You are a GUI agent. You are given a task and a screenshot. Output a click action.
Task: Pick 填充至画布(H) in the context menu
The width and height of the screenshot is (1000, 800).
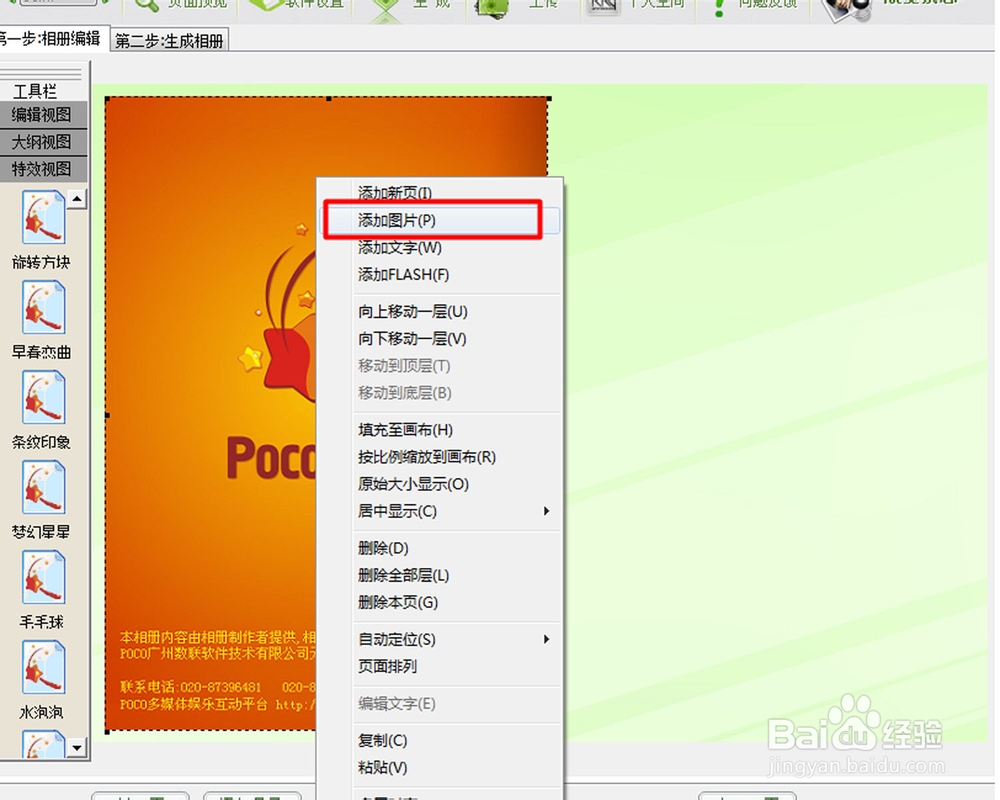pos(440,430)
